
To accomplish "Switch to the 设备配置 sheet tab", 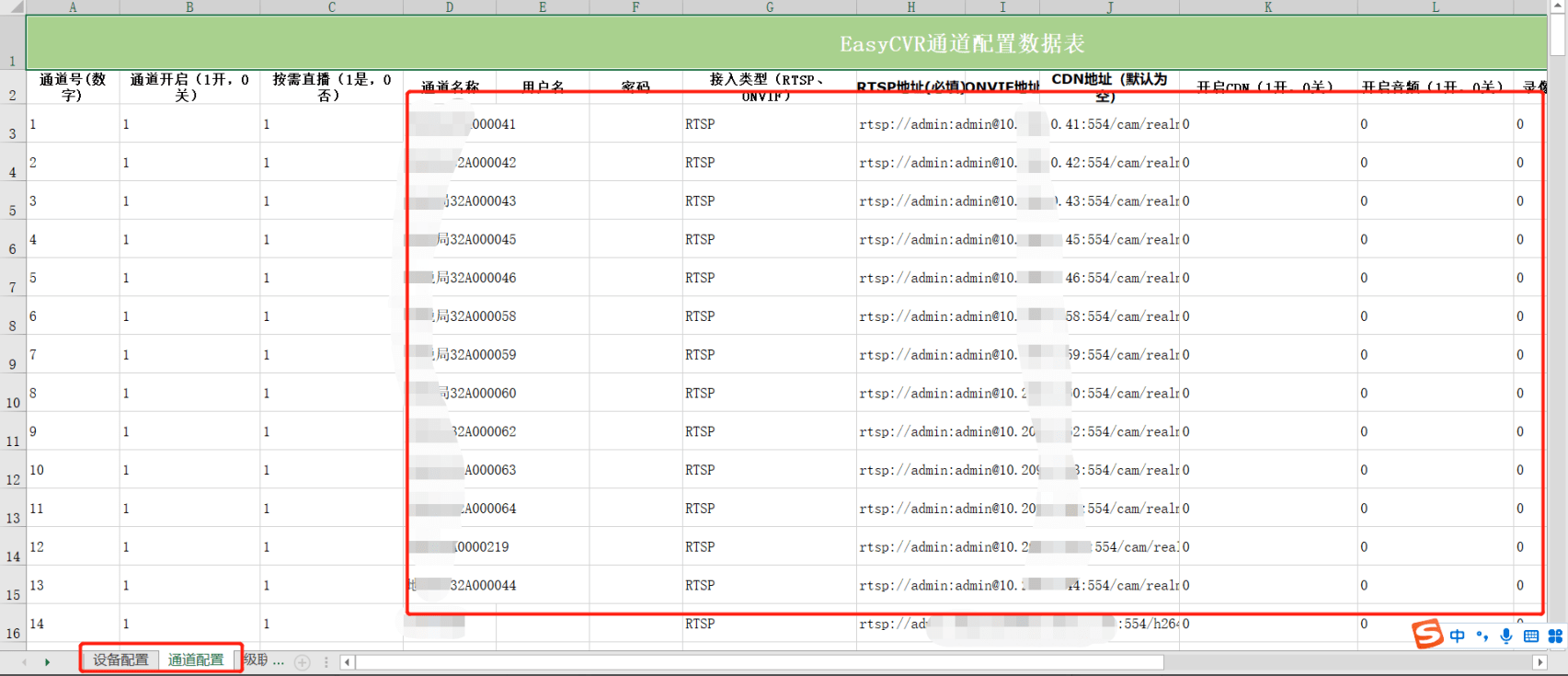I will click(120, 659).
